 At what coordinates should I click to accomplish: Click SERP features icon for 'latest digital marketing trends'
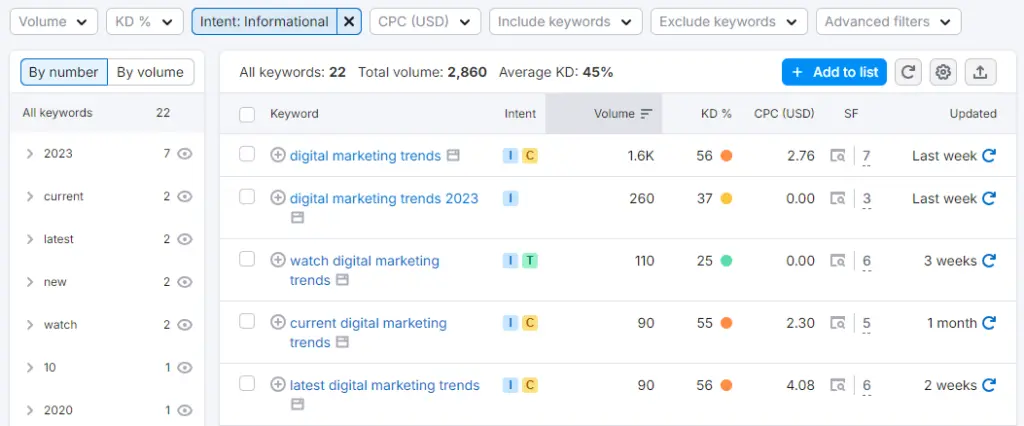(x=838, y=385)
